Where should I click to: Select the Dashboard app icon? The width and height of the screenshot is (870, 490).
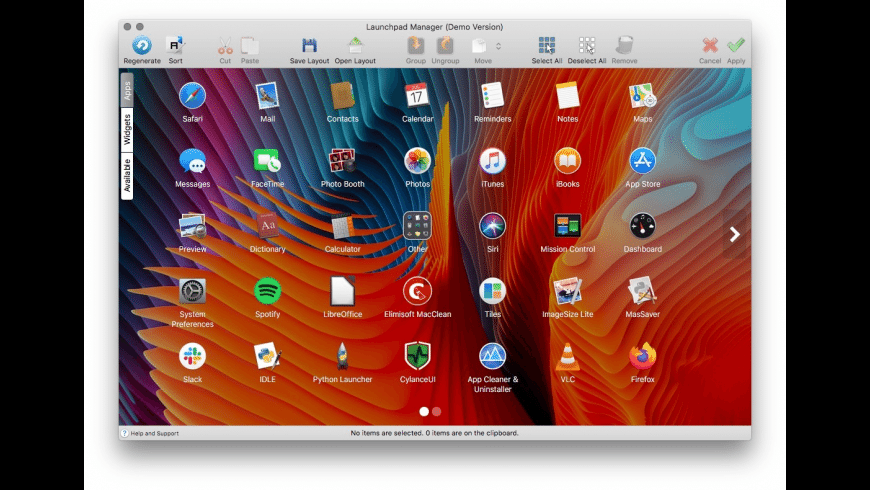[643, 226]
